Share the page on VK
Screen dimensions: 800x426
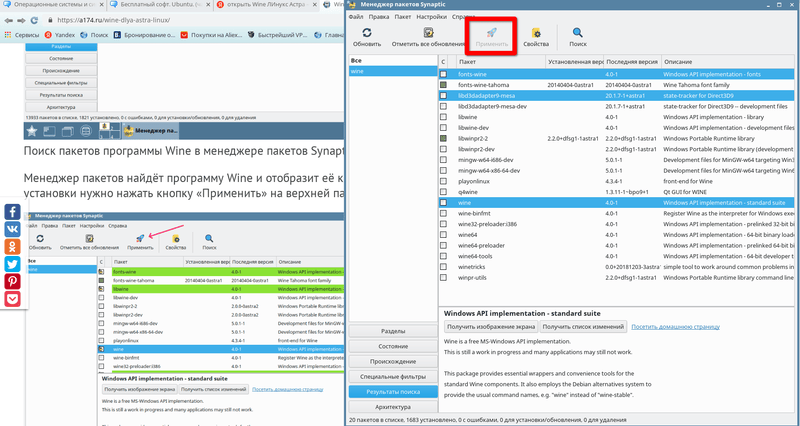tap(12, 229)
